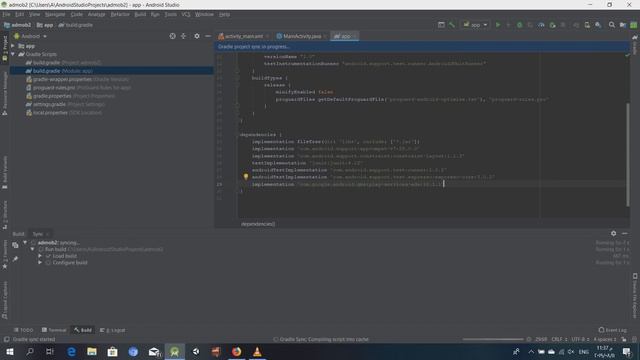
Task: Open VLC from Windows taskbar
Action: click(x=257, y=351)
